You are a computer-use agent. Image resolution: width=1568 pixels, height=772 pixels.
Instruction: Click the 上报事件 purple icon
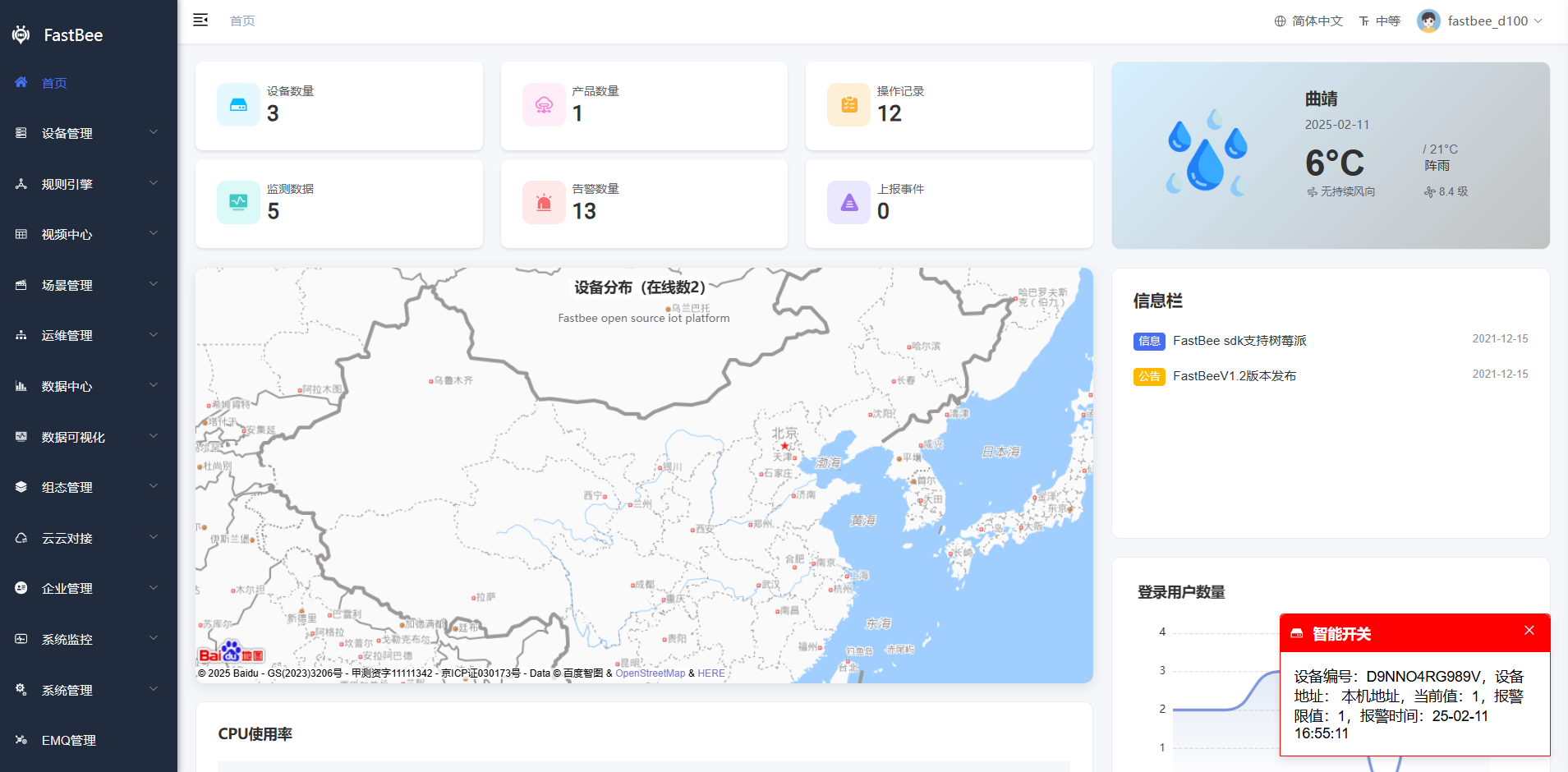849,203
